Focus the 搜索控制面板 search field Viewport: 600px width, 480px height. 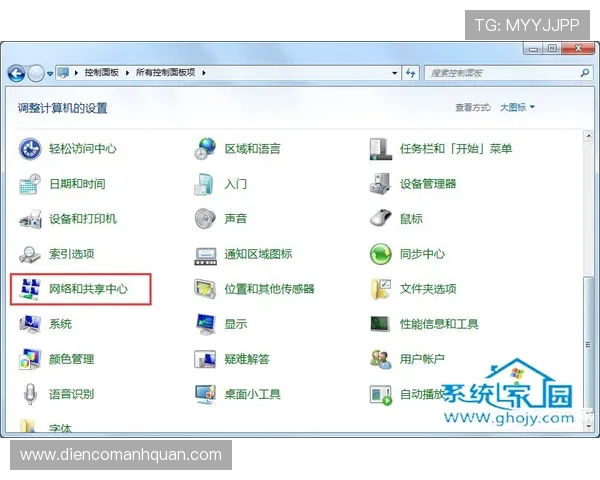tap(508, 73)
